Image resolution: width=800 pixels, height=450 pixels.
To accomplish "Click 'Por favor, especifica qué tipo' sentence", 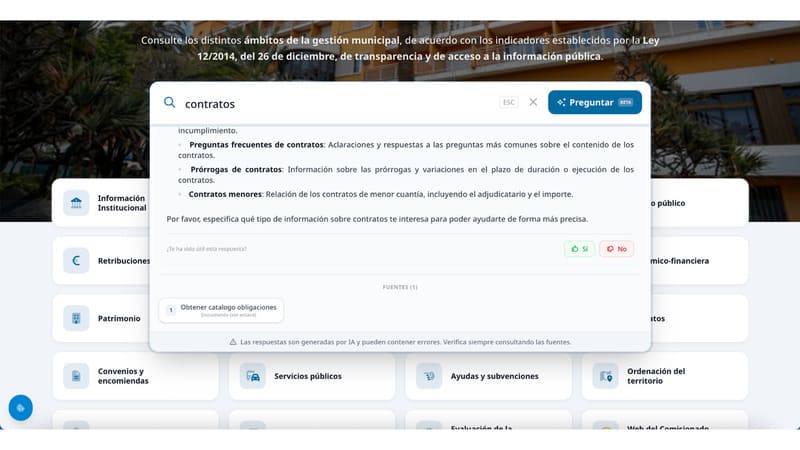I will click(377, 219).
